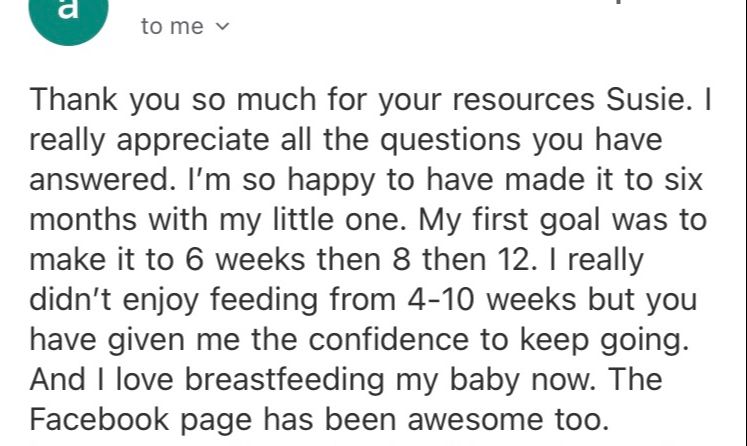747x446 pixels.
Task: Click the 'to me' recipient label
Action: point(172,26)
